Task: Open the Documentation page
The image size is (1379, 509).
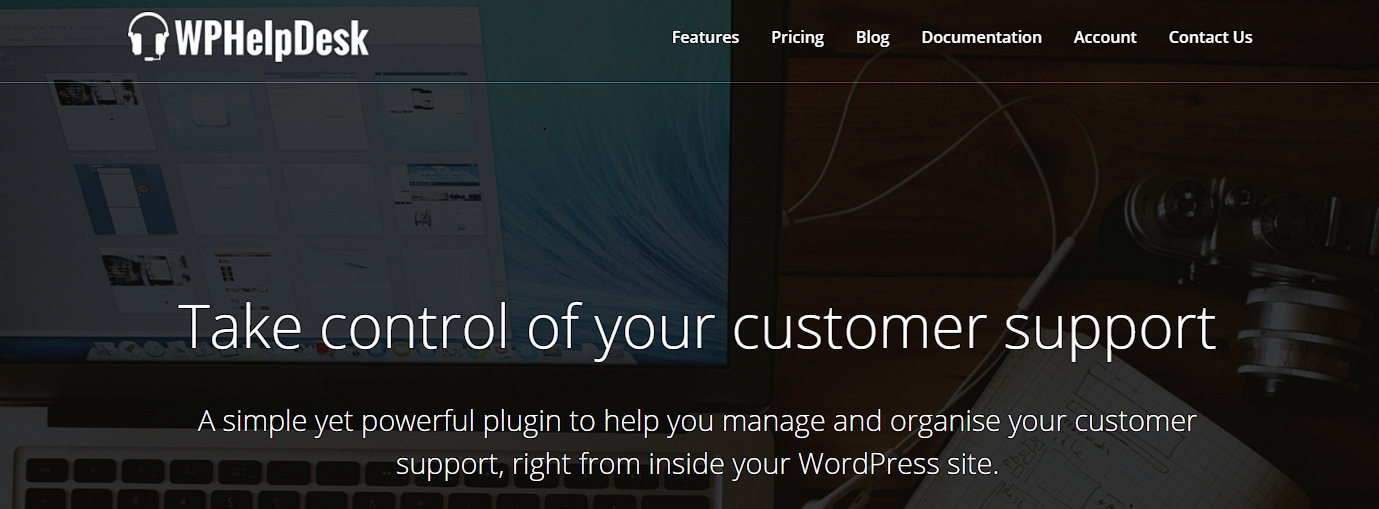Action: [x=981, y=37]
